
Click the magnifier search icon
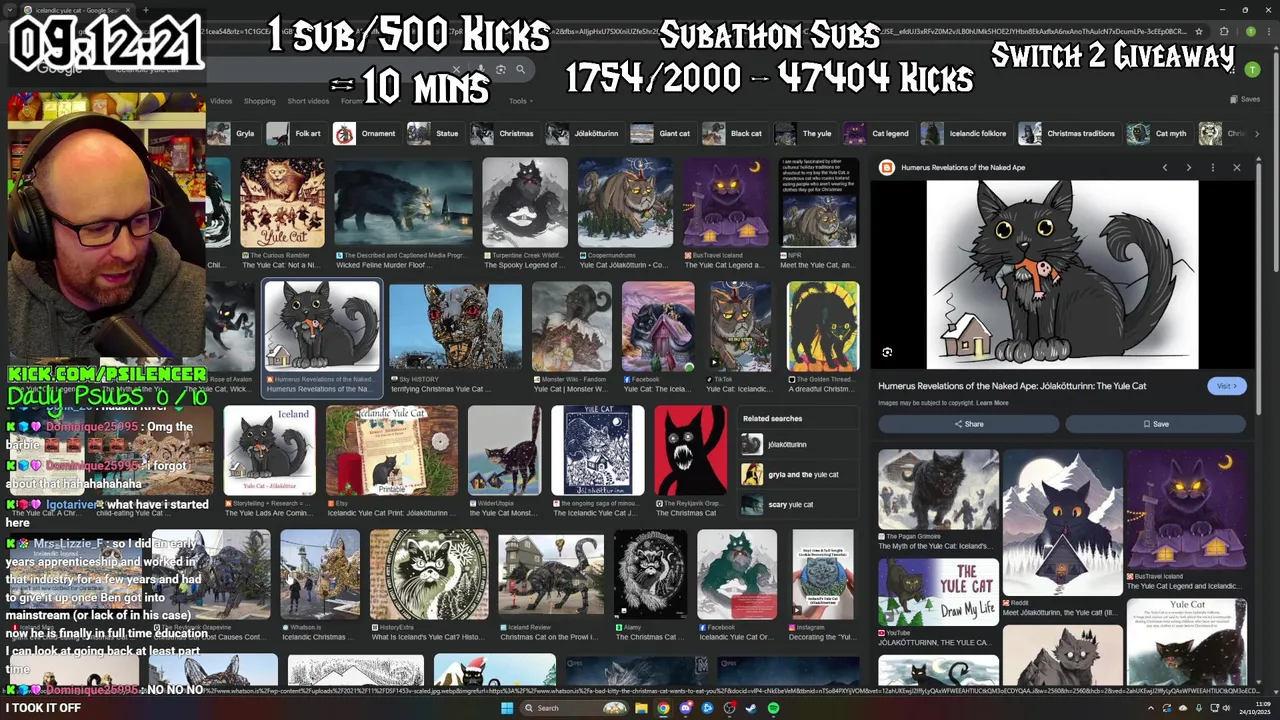click(520, 70)
